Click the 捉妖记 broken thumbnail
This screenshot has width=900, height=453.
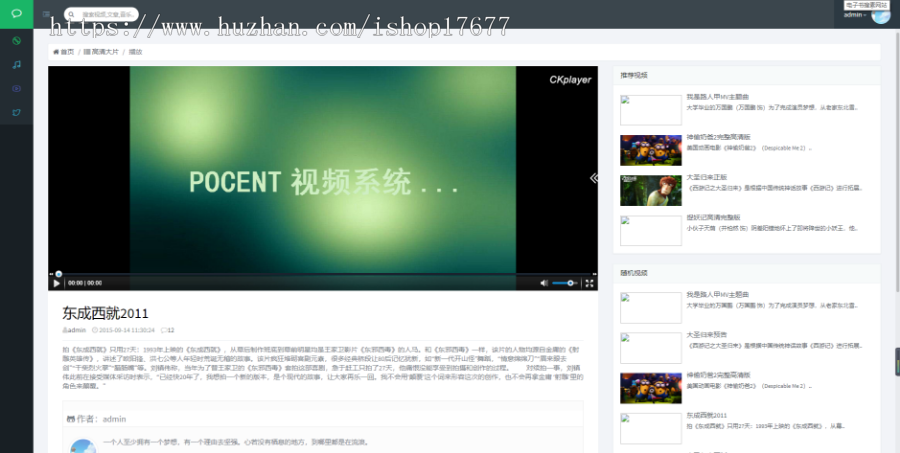(x=651, y=231)
